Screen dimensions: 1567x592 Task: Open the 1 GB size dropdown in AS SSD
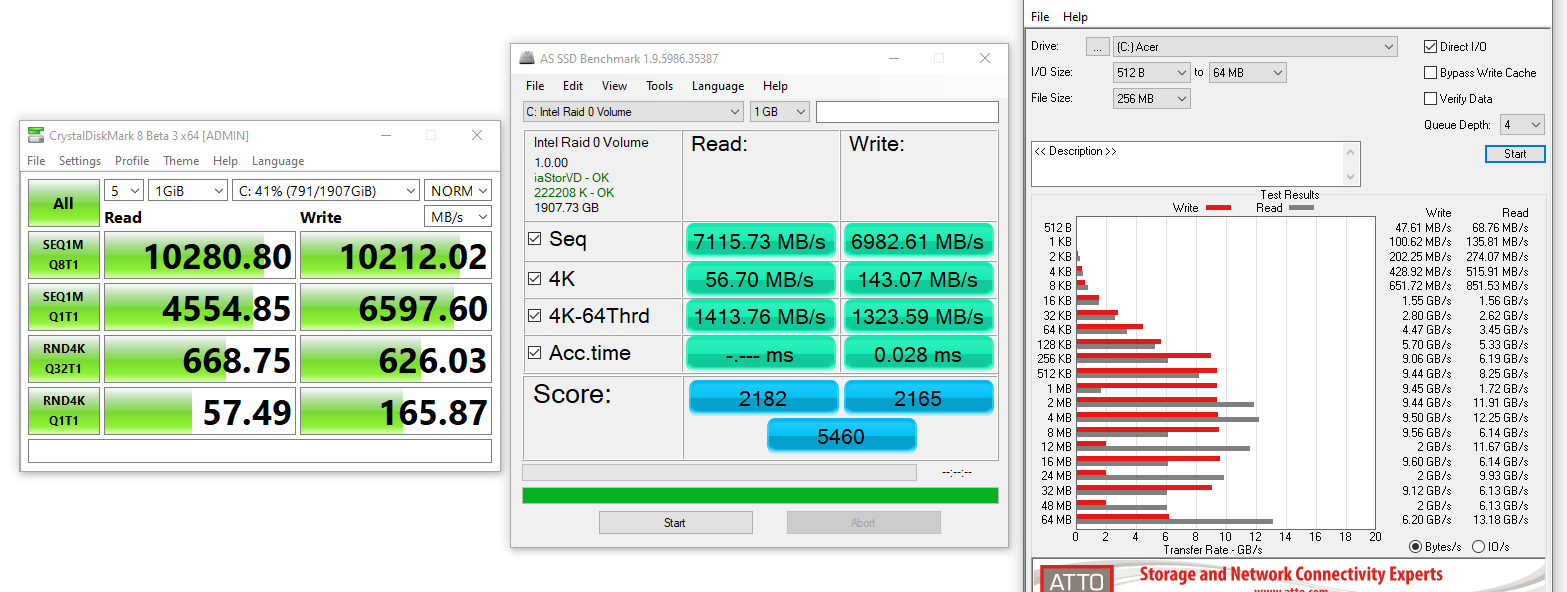[x=779, y=112]
